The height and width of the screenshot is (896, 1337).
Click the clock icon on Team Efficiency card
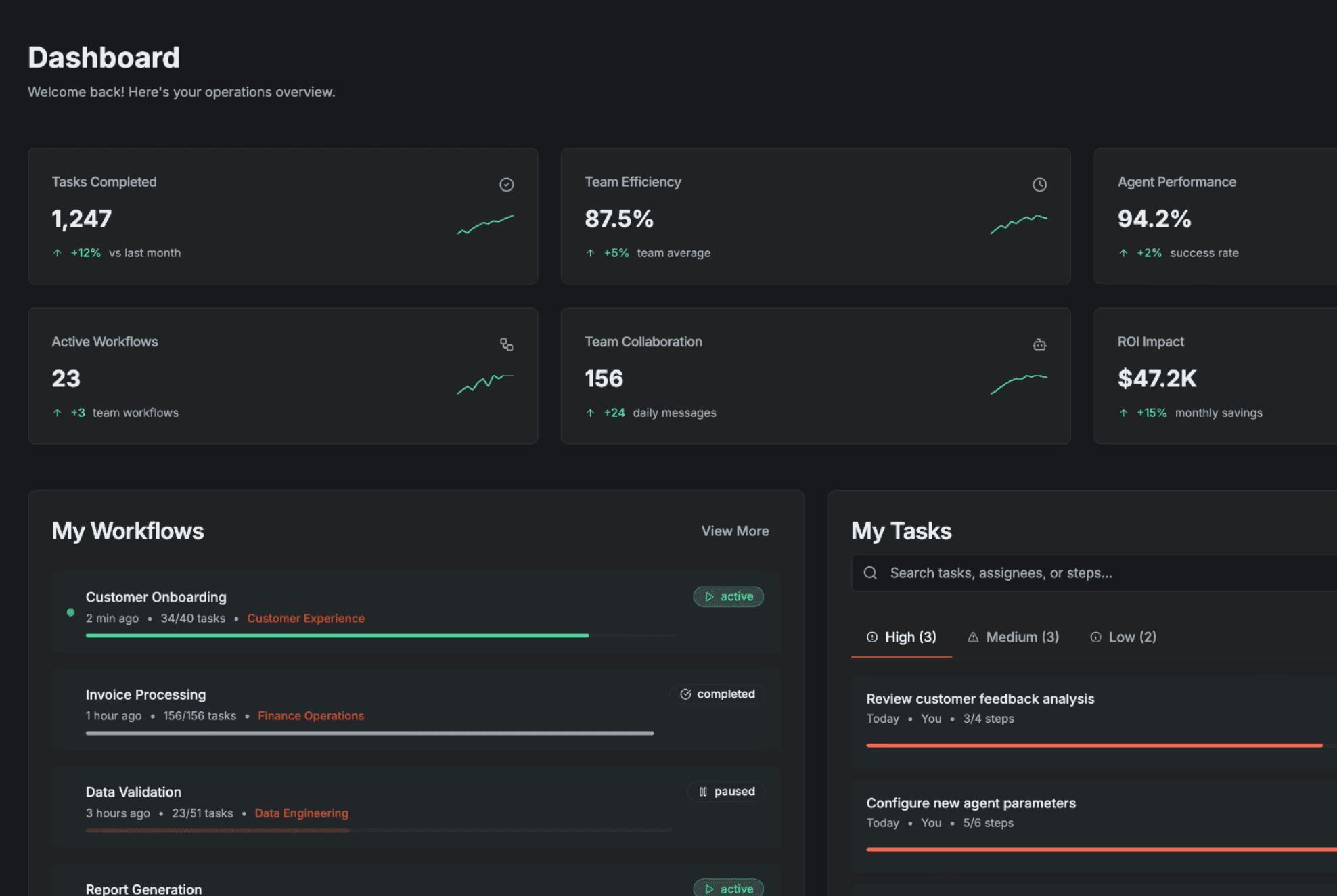(x=1039, y=185)
